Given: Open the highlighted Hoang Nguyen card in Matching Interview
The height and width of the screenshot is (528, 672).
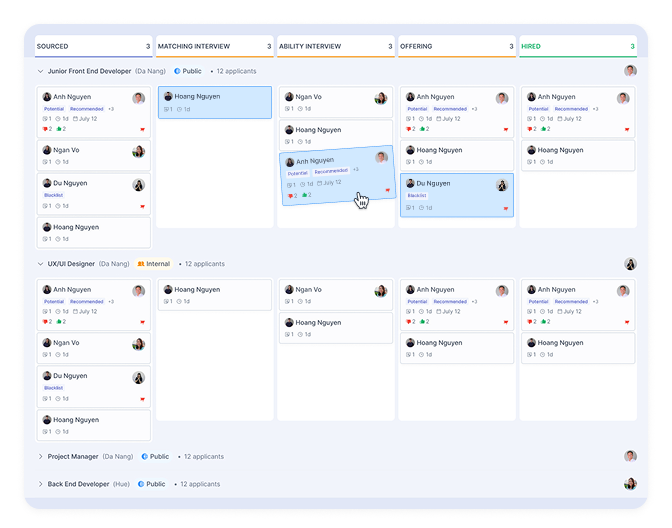Looking at the screenshot, I should (214, 102).
